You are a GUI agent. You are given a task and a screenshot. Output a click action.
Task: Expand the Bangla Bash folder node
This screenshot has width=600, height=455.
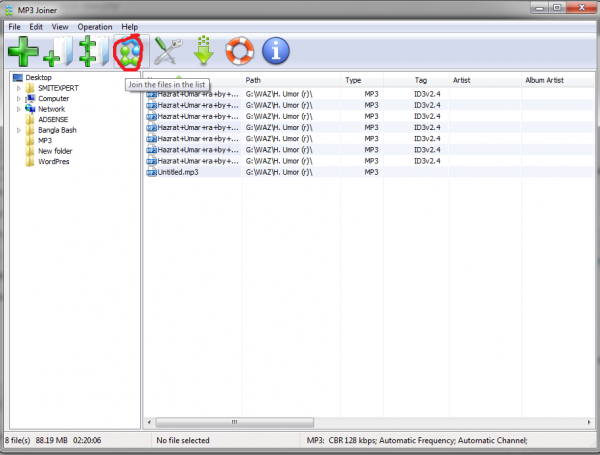coord(18,130)
